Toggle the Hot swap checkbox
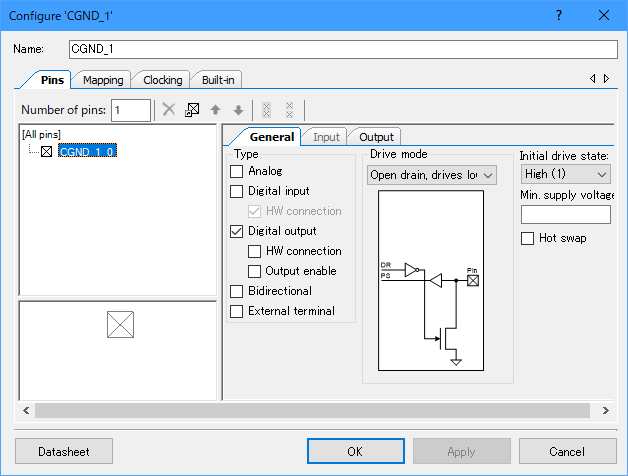The width and height of the screenshot is (628, 476). coord(528,238)
